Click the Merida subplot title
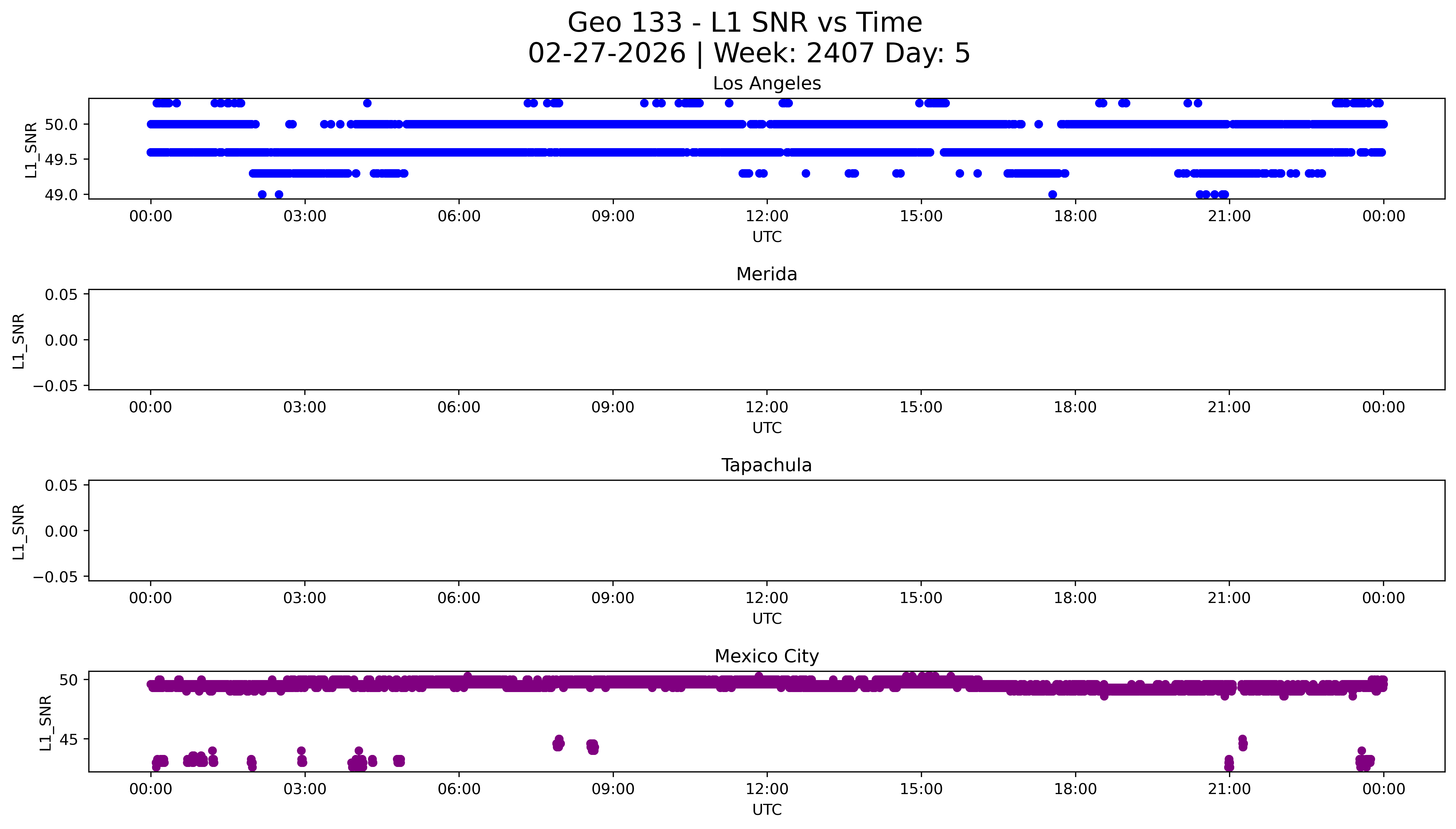 point(766,274)
